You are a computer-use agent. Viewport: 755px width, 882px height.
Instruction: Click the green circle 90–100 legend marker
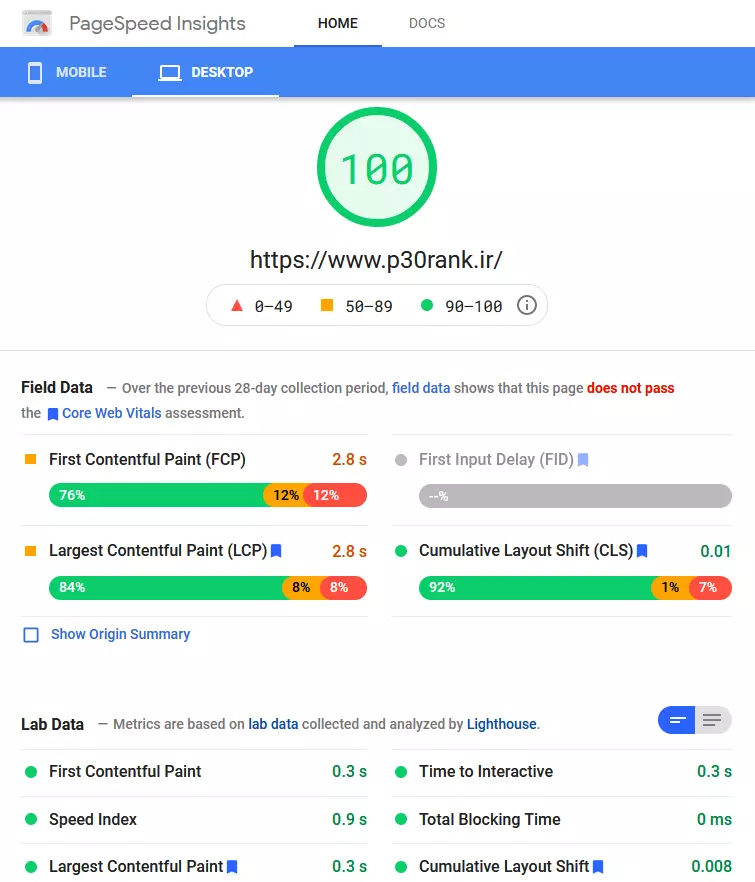click(x=427, y=305)
